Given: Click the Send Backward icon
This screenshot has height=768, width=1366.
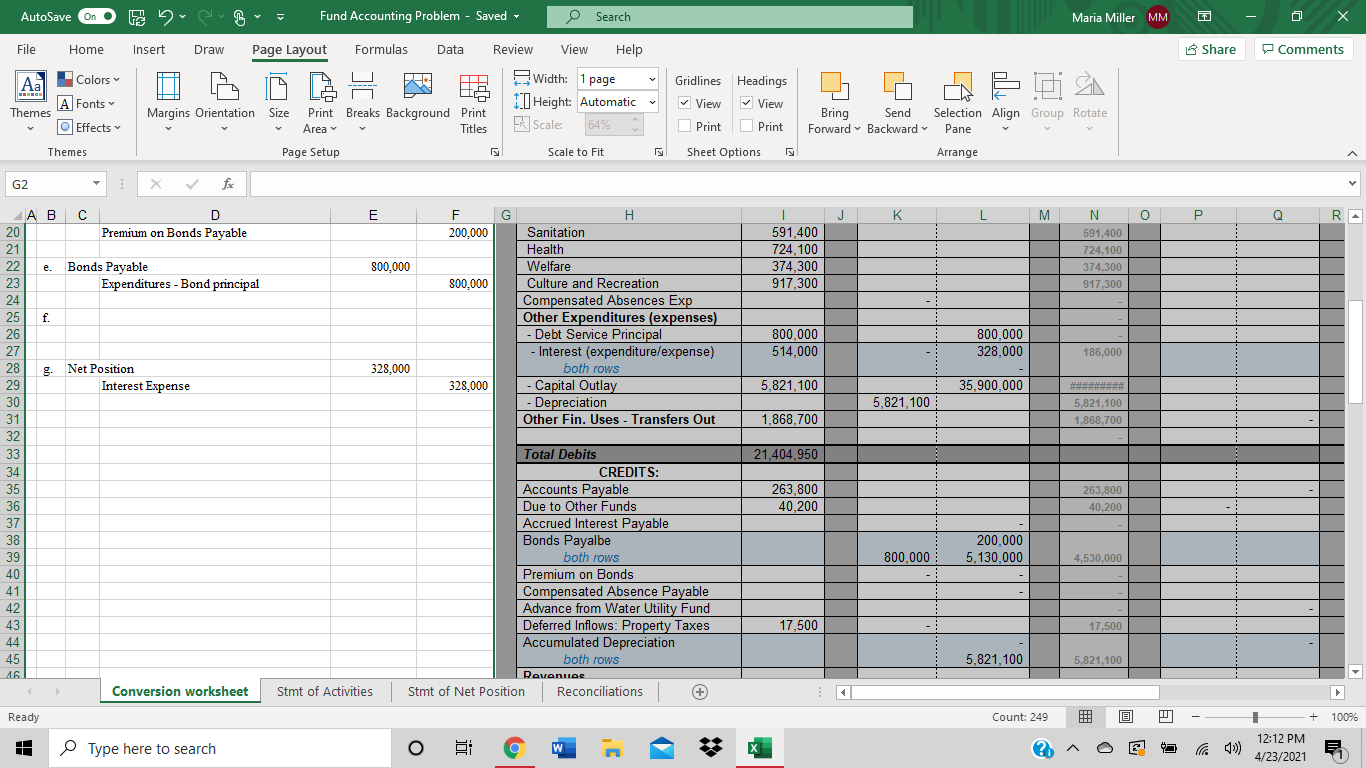Looking at the screenshot, I should [x=897, y=88].
